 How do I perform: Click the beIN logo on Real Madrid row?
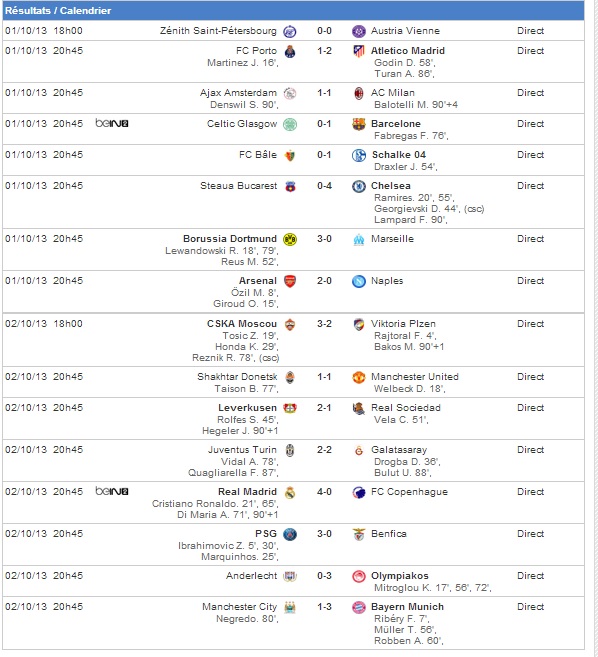tap(112, 491)
